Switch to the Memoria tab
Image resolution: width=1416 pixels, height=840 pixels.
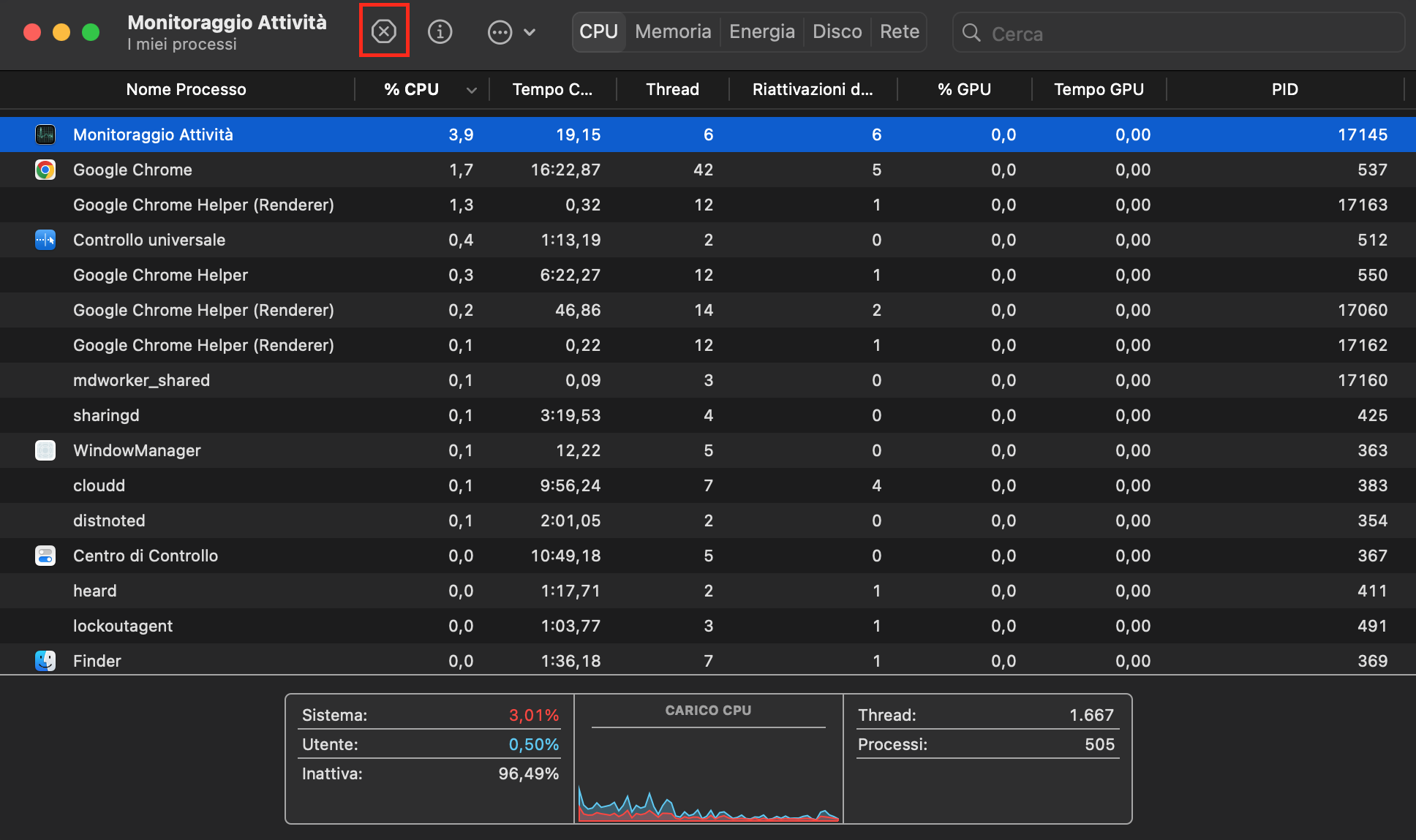[x=673, y=31]
